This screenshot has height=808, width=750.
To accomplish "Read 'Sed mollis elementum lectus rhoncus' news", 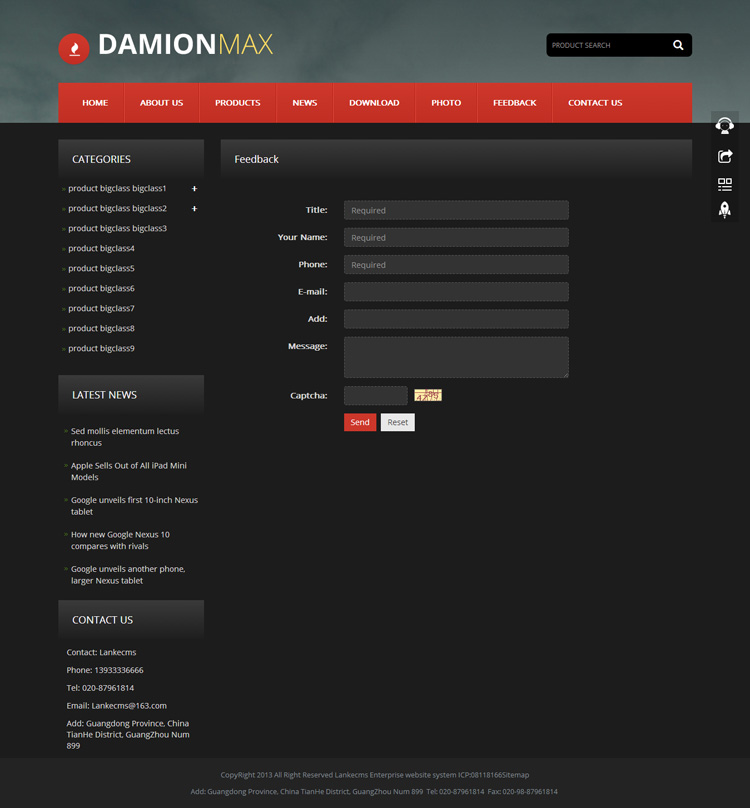I will pos(125,437).
